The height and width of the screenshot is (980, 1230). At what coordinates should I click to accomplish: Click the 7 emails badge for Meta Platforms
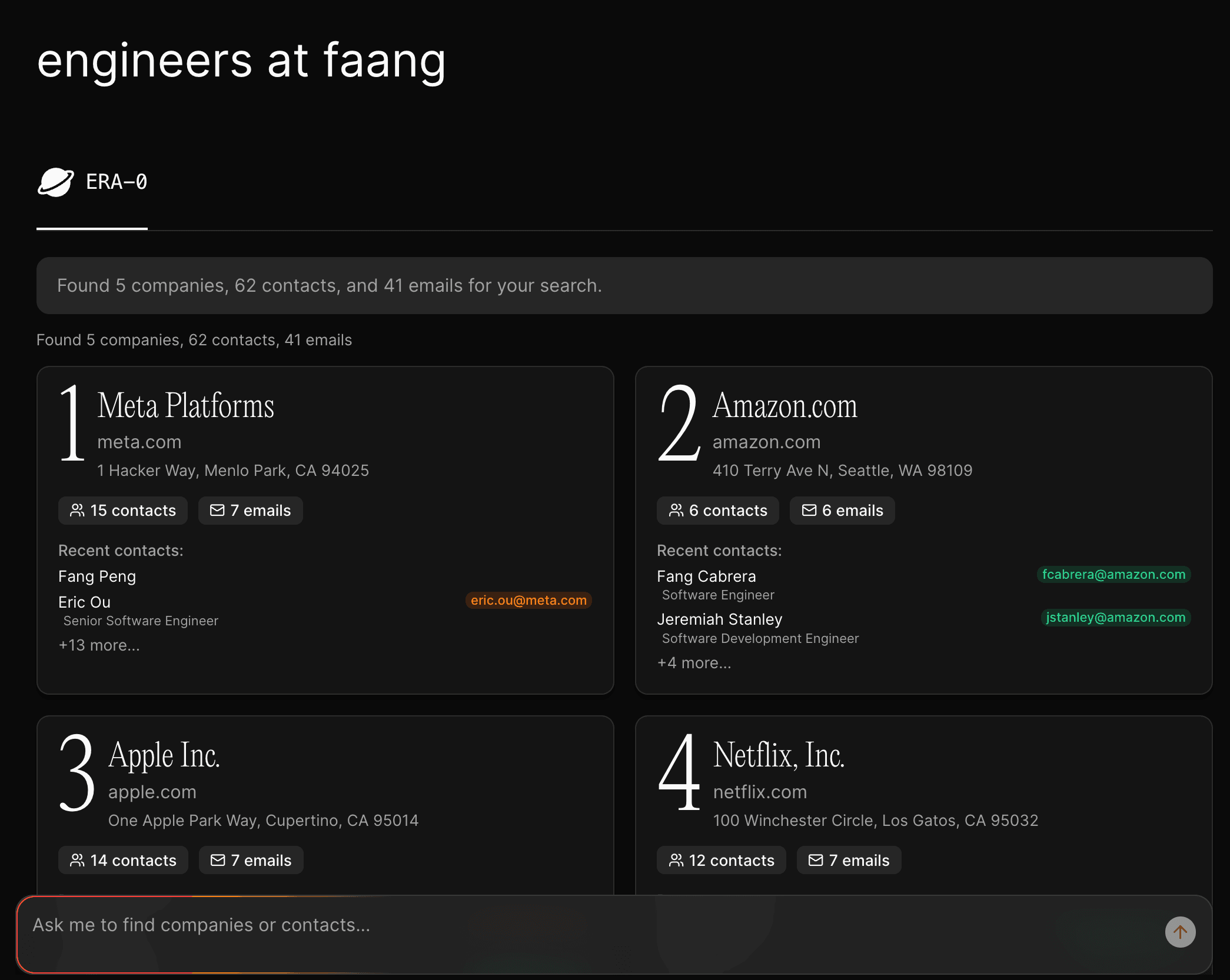pos(251,511)
